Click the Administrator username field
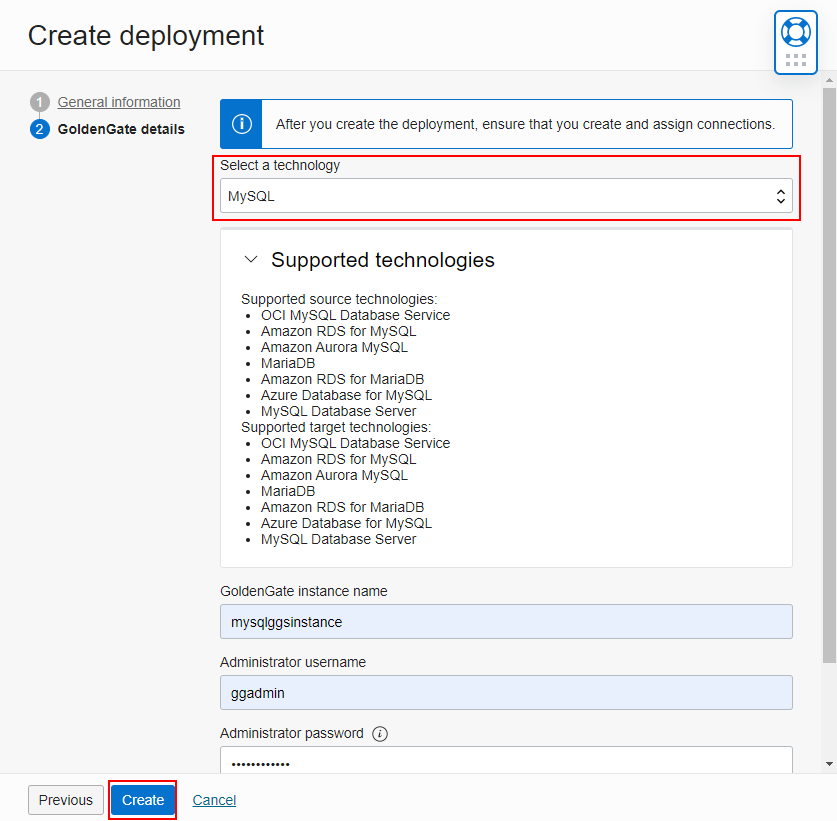The height and width of the screenshot is (821, 837). coord(505,692)
